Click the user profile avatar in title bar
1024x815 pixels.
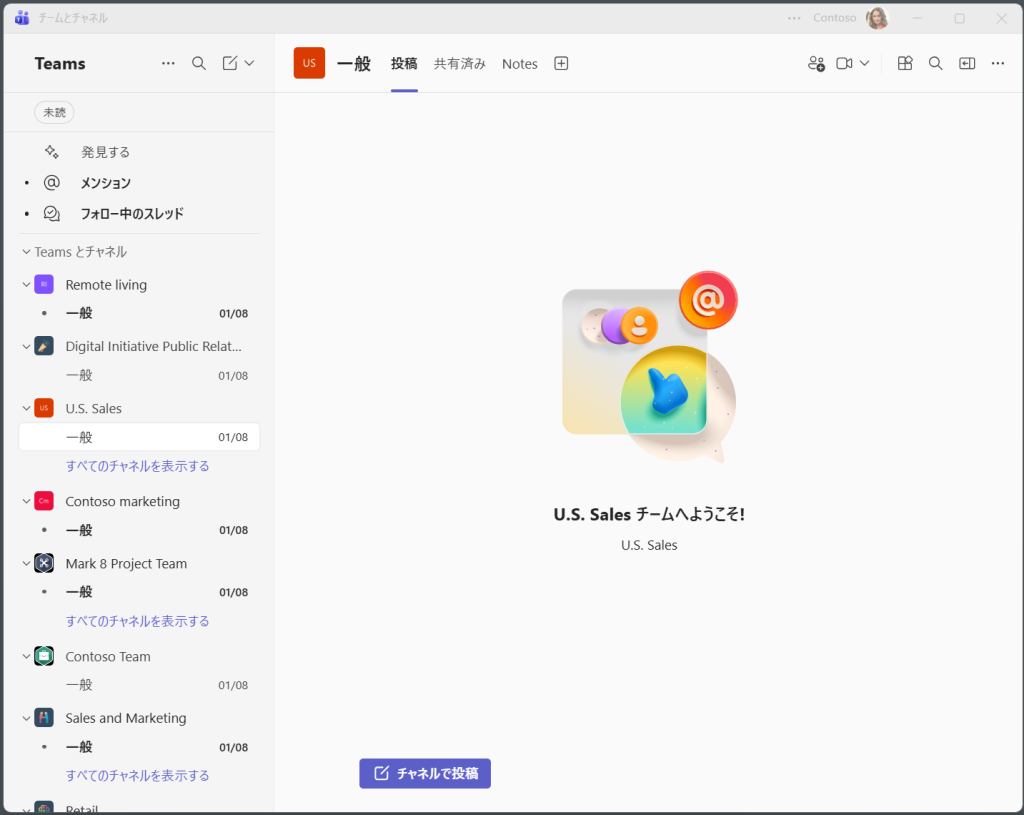pyautogui.click(x=877, y=18)
